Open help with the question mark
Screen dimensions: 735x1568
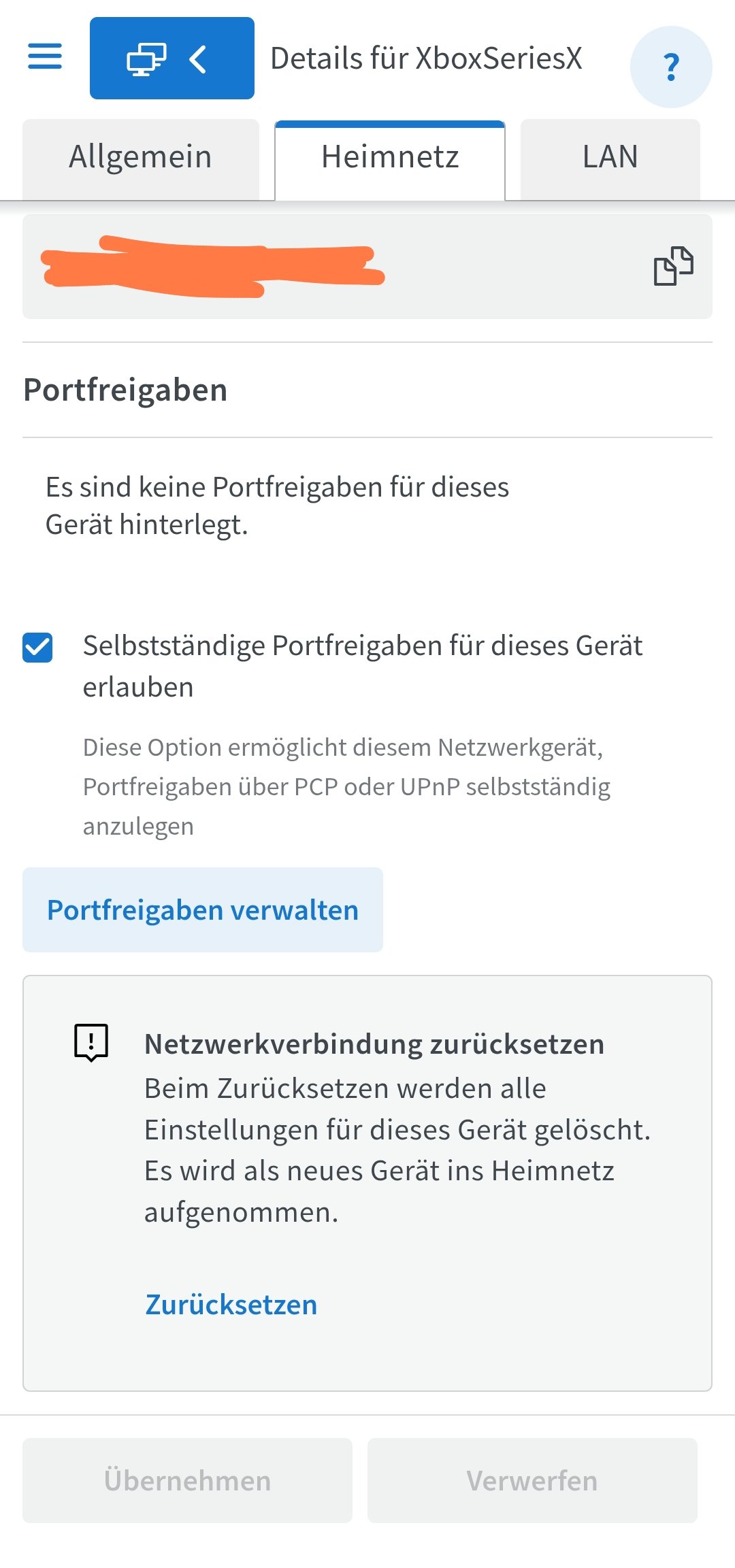pyautogui.click(x=671, y=67)
